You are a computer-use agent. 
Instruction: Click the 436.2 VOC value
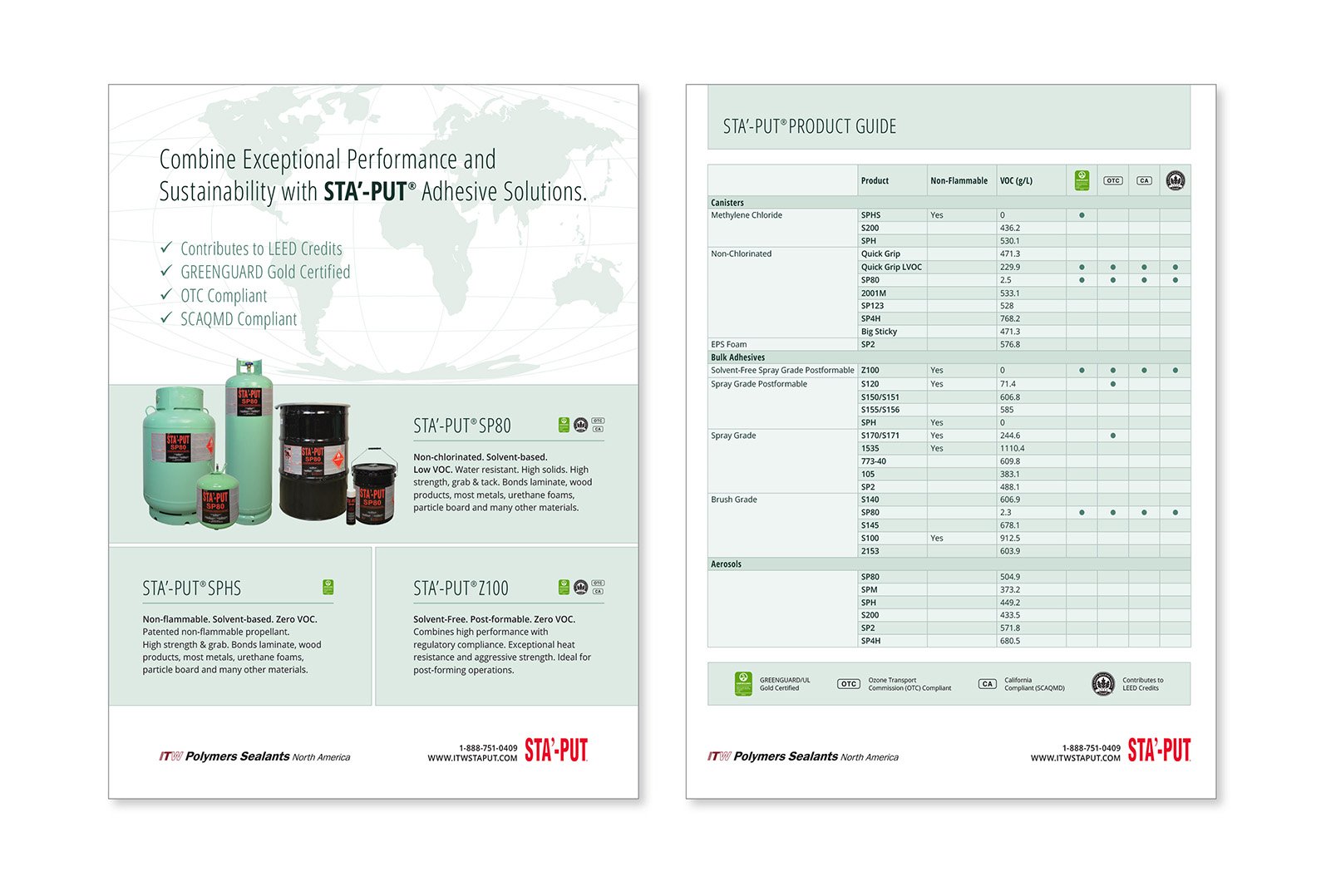pos(1009,228)
